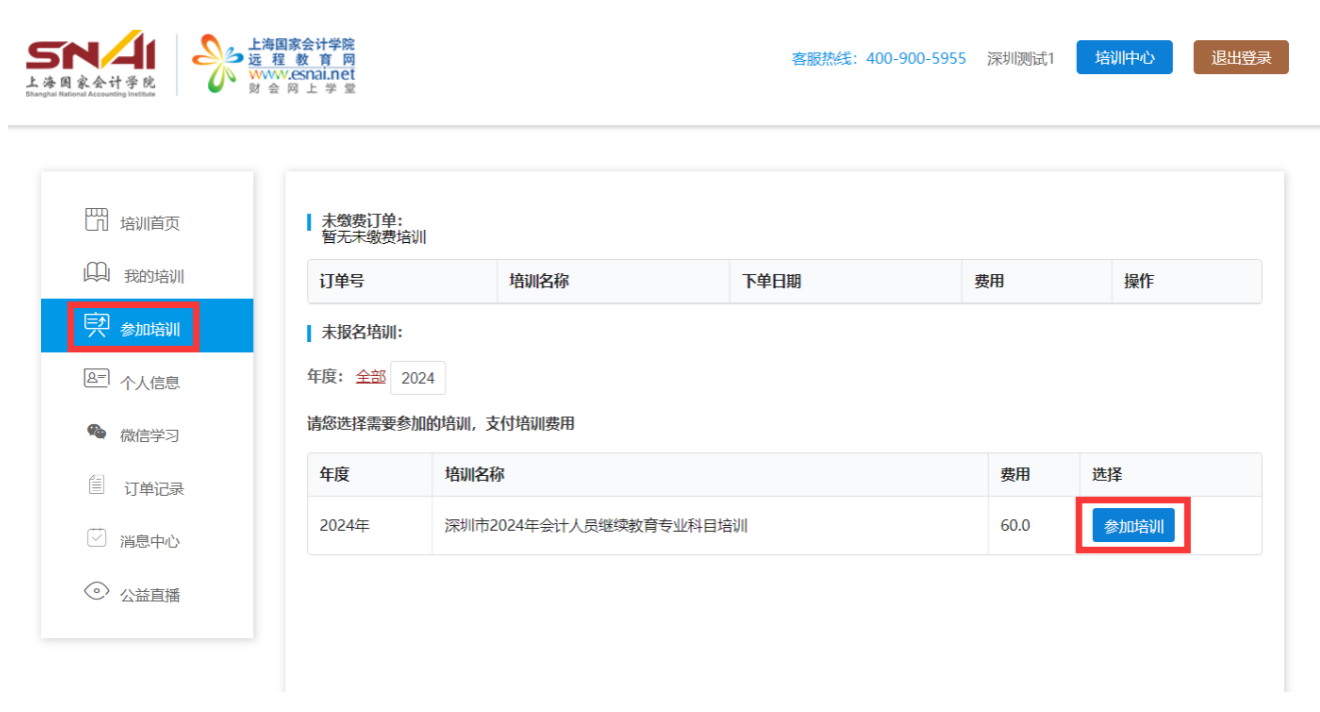The width and height of the screenshot is (1320, 712).
Task: Click username 深圳测试1 in header
Action: coord(1020,59)
